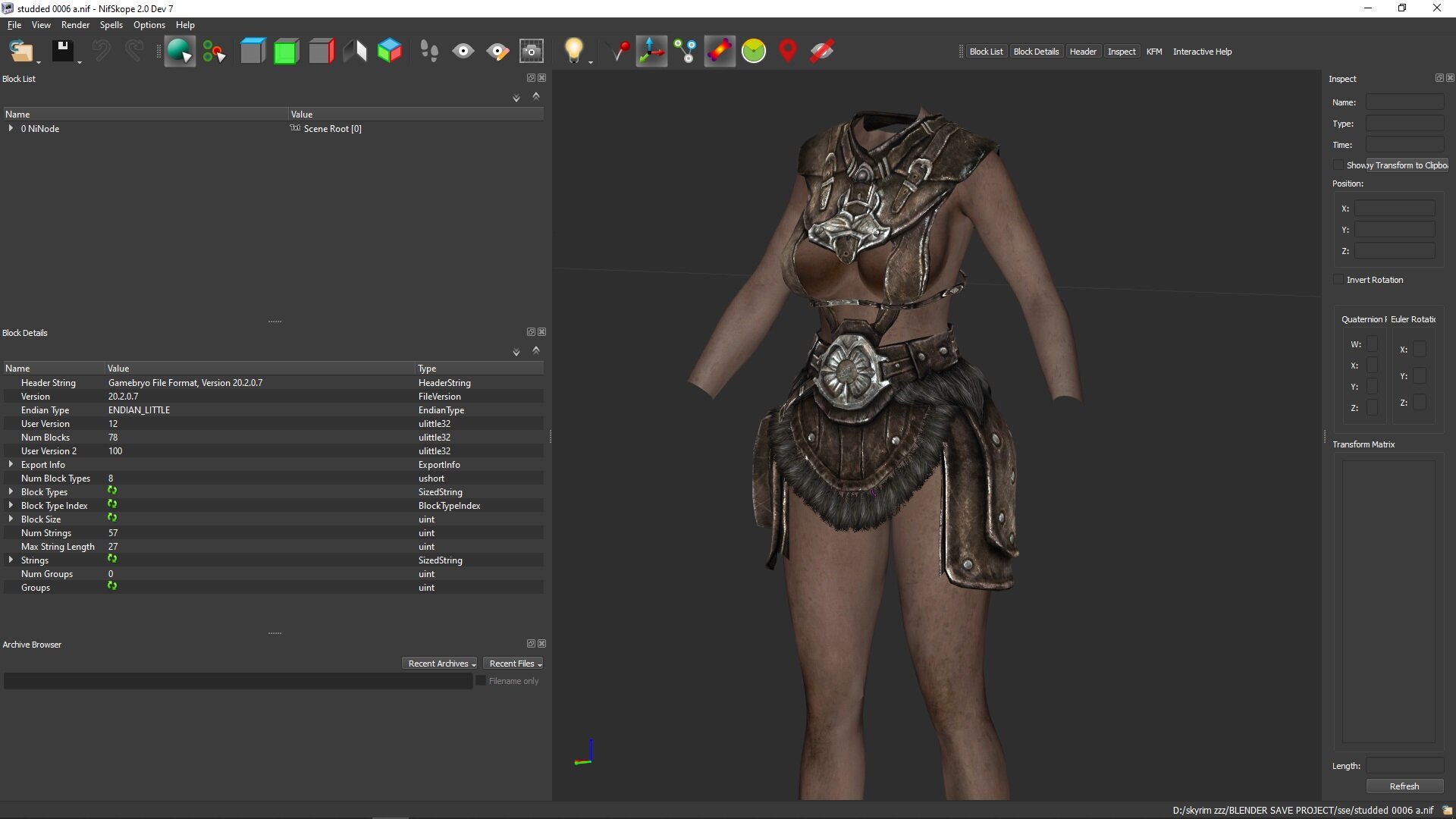Image resolution: width=1456 pixels, height=819 pixels.
Task: Collapse all in Block List panel
Action: tap(536, 96)
